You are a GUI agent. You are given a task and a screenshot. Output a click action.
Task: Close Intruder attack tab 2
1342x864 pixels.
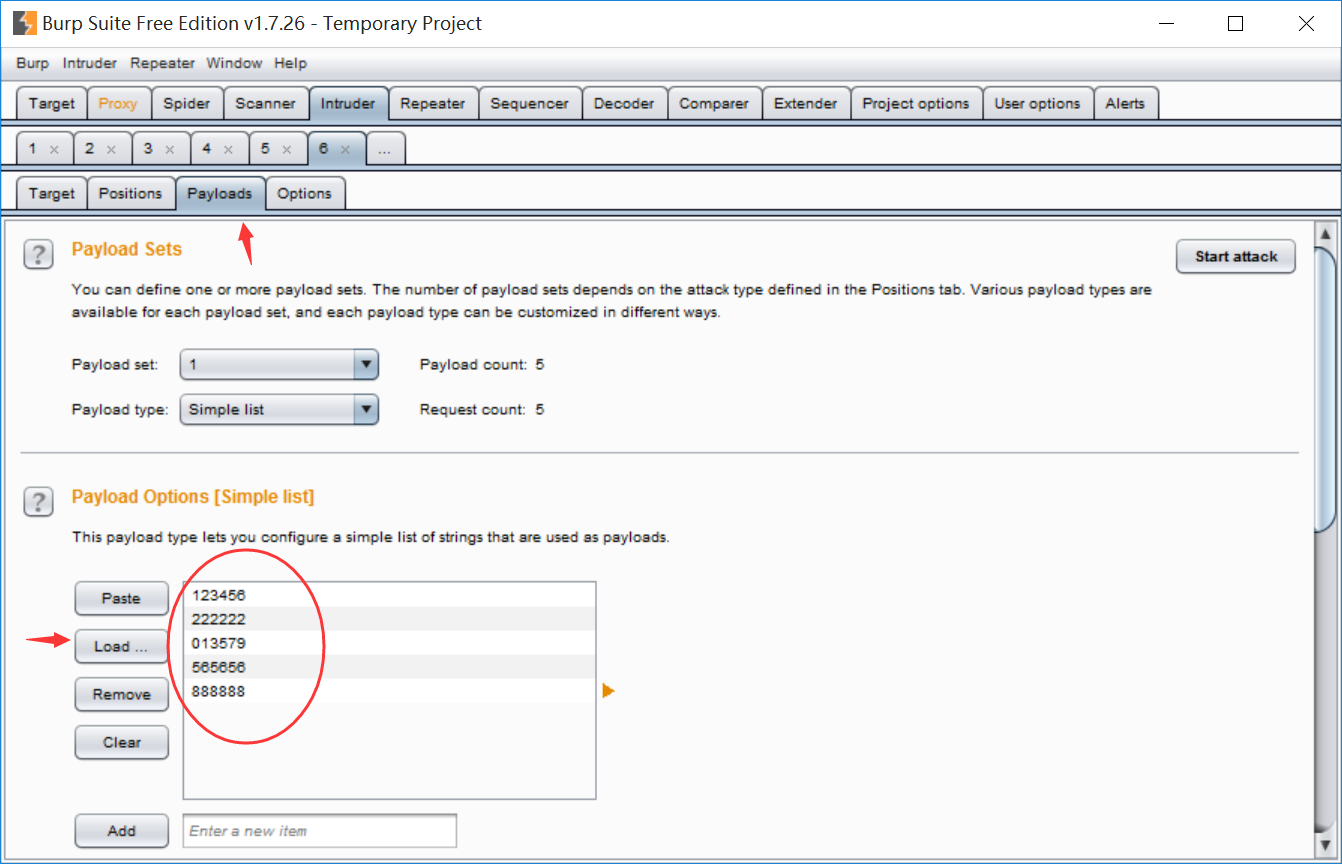(x=112, y=149)
